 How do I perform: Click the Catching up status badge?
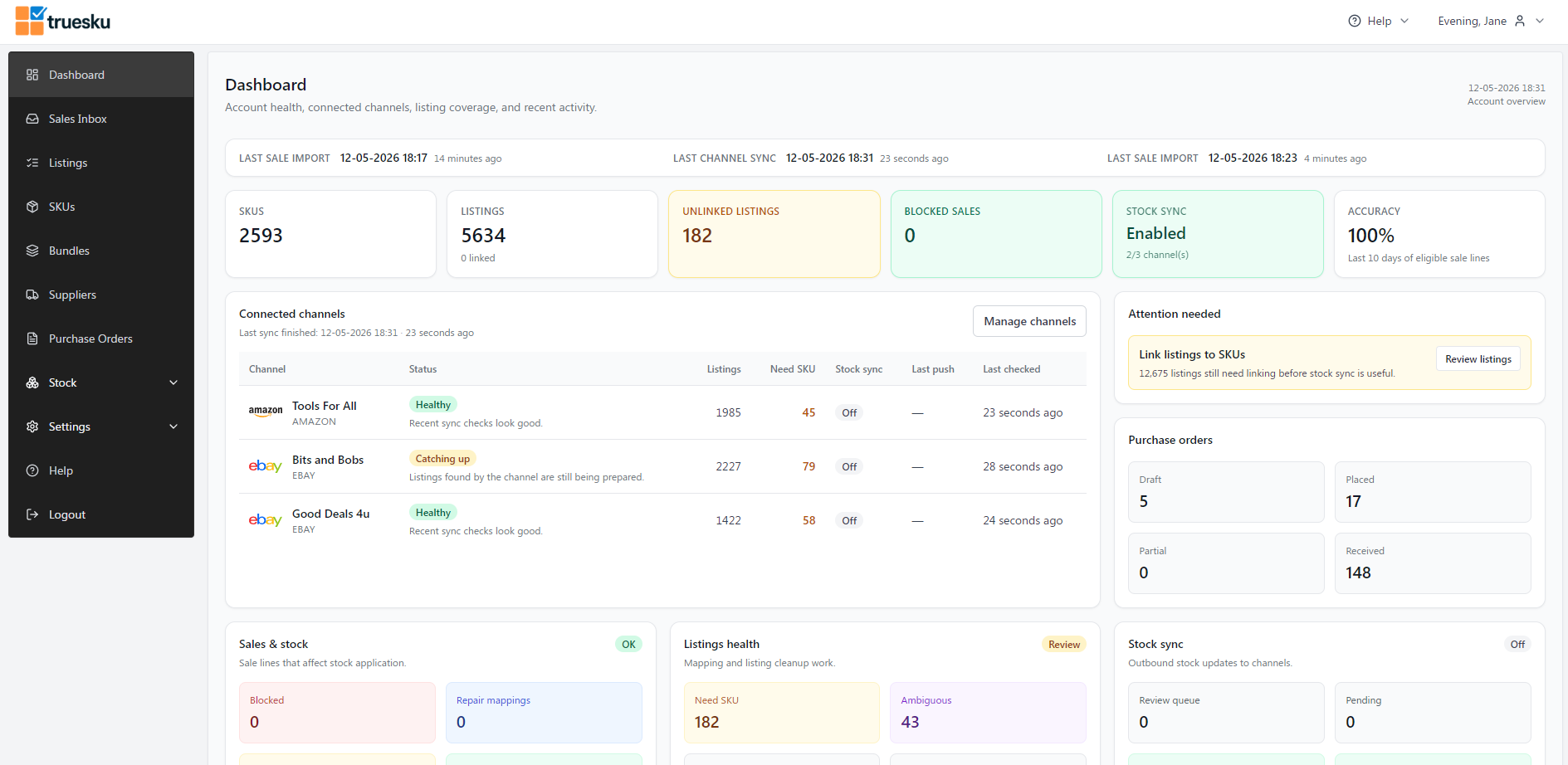(442, 459)
